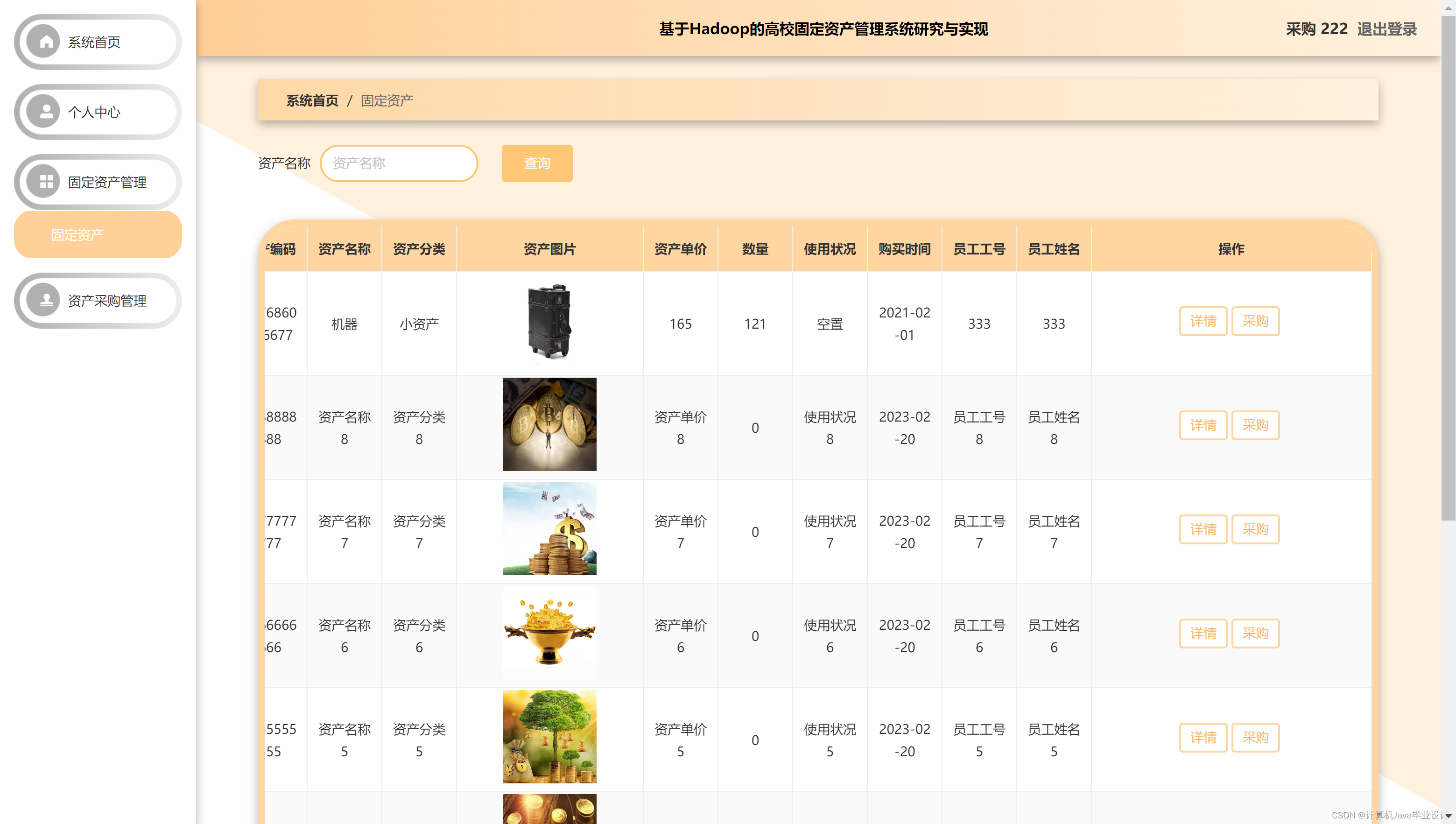Click the 固定资产 breadcrumb text
1456x824 pixels.
pos(387,100)
